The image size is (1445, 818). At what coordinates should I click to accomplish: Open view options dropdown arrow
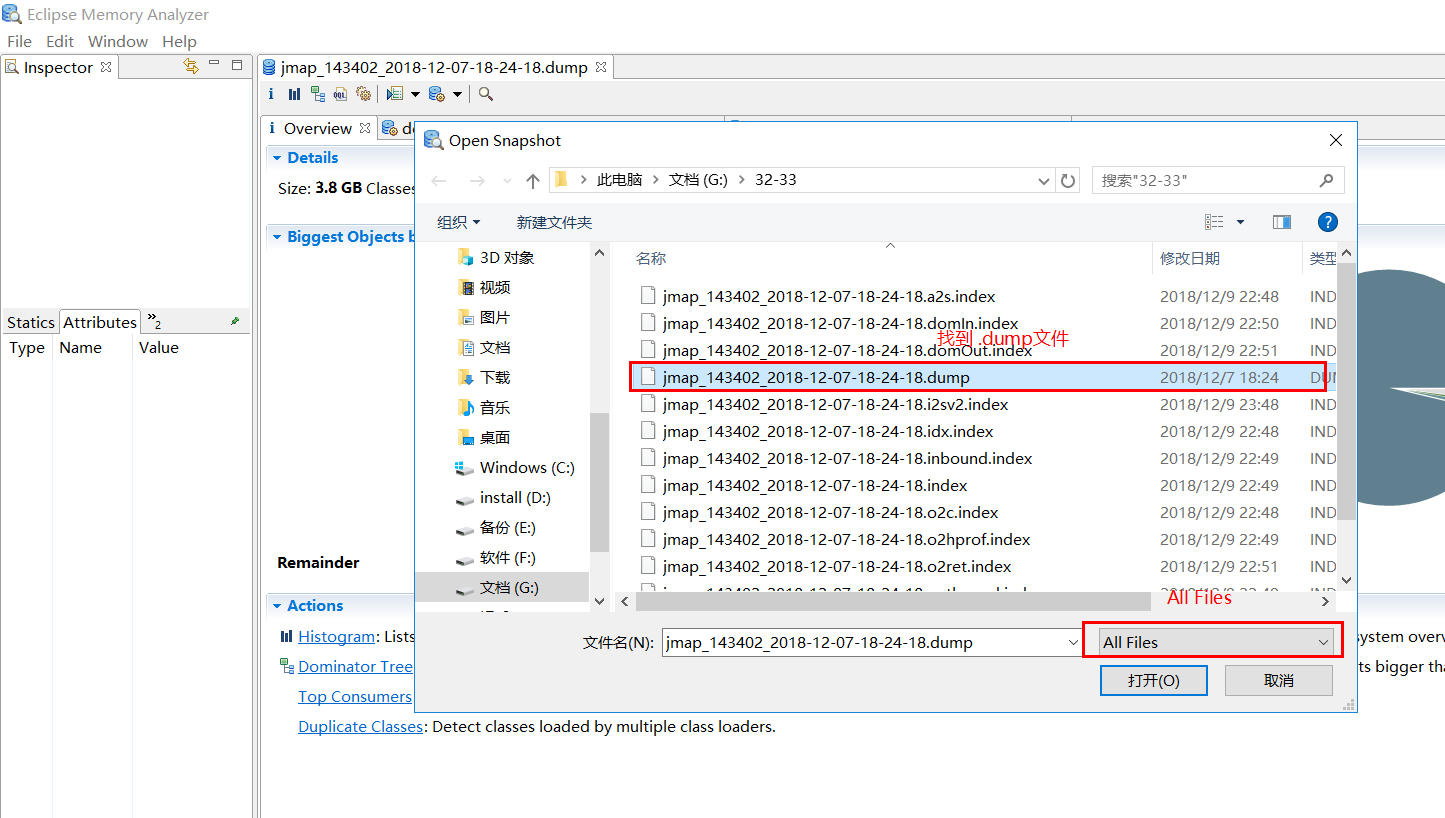point(1240,222)
